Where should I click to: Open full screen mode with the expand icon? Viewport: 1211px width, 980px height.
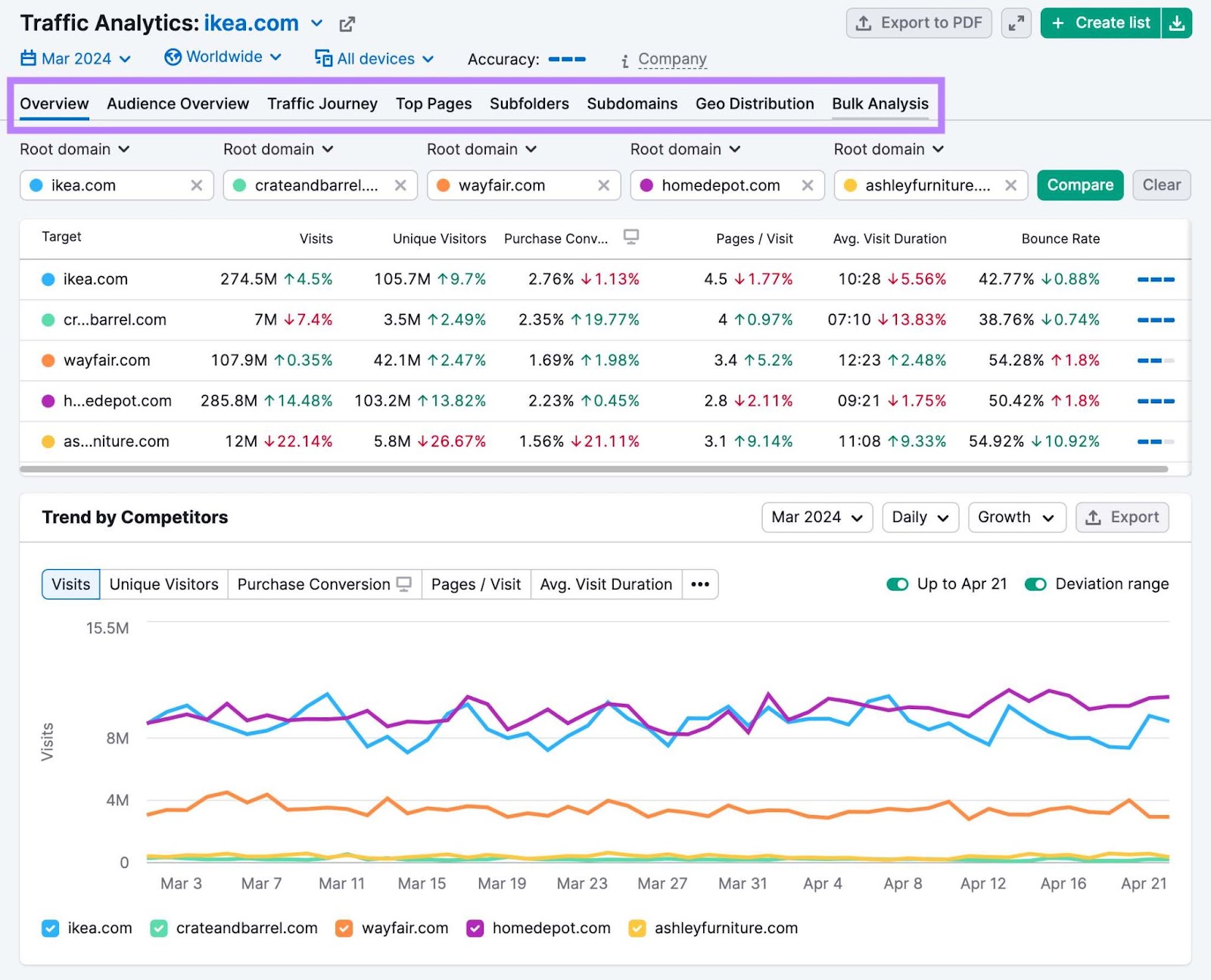(x=1016, y=23)
